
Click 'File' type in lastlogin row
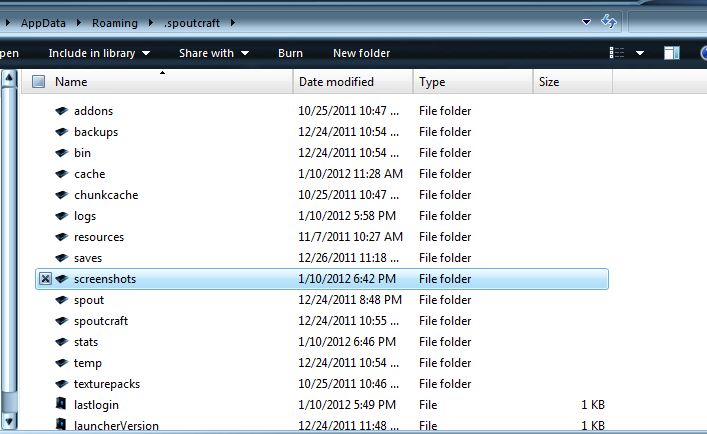click(x=428, y=405)
